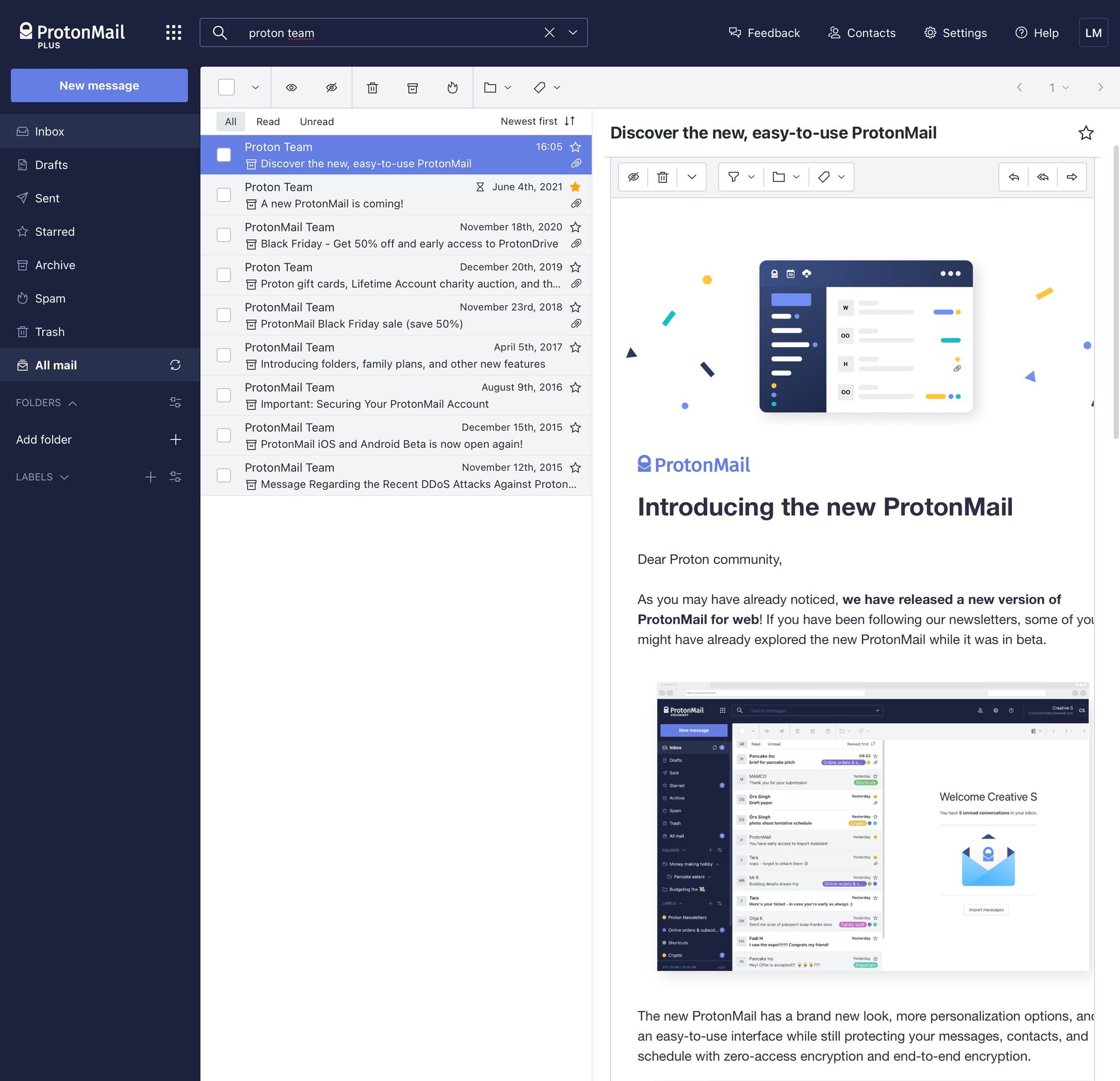
Task: Select checkbox for 'ProtonMail Black Friday sale' email
Action: (x=224, y=315)
